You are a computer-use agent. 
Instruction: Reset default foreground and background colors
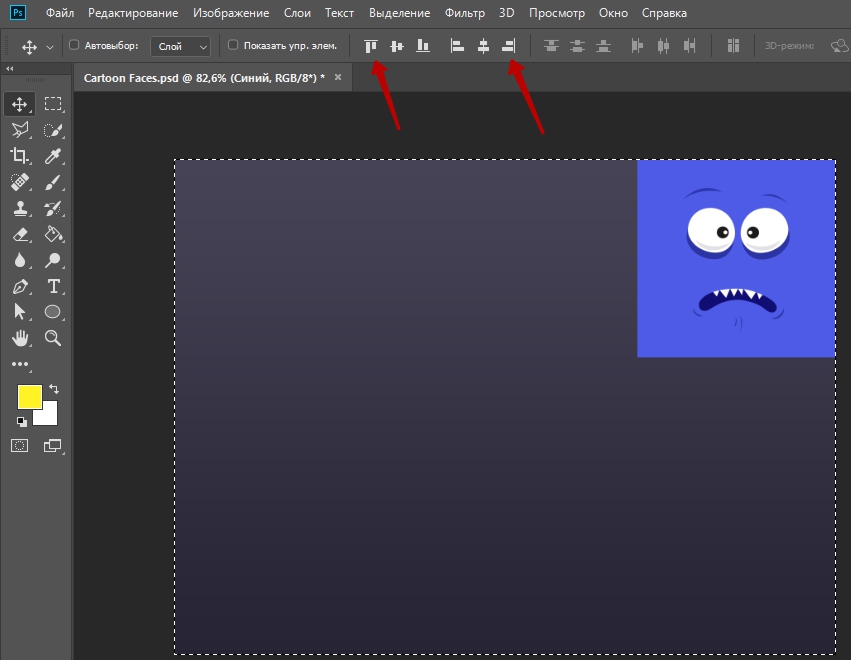[x=22, y=421]
